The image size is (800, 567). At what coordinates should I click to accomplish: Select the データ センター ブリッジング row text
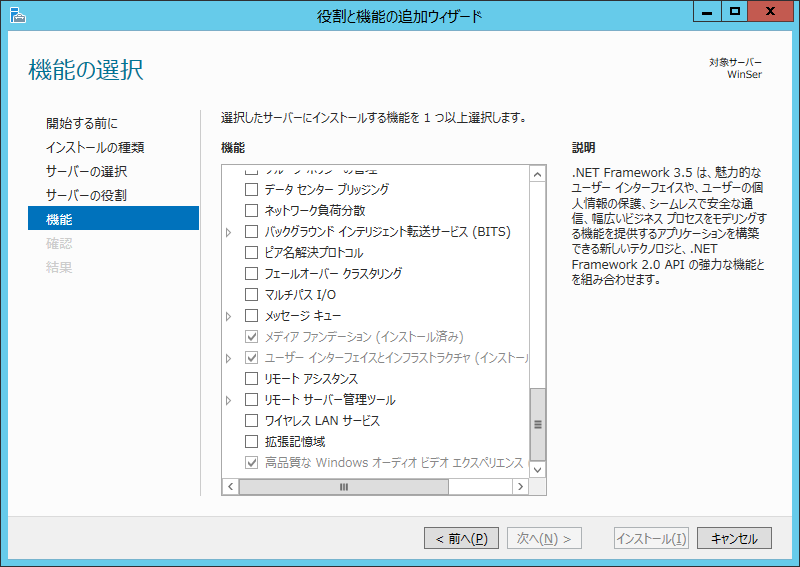point(327,189)
